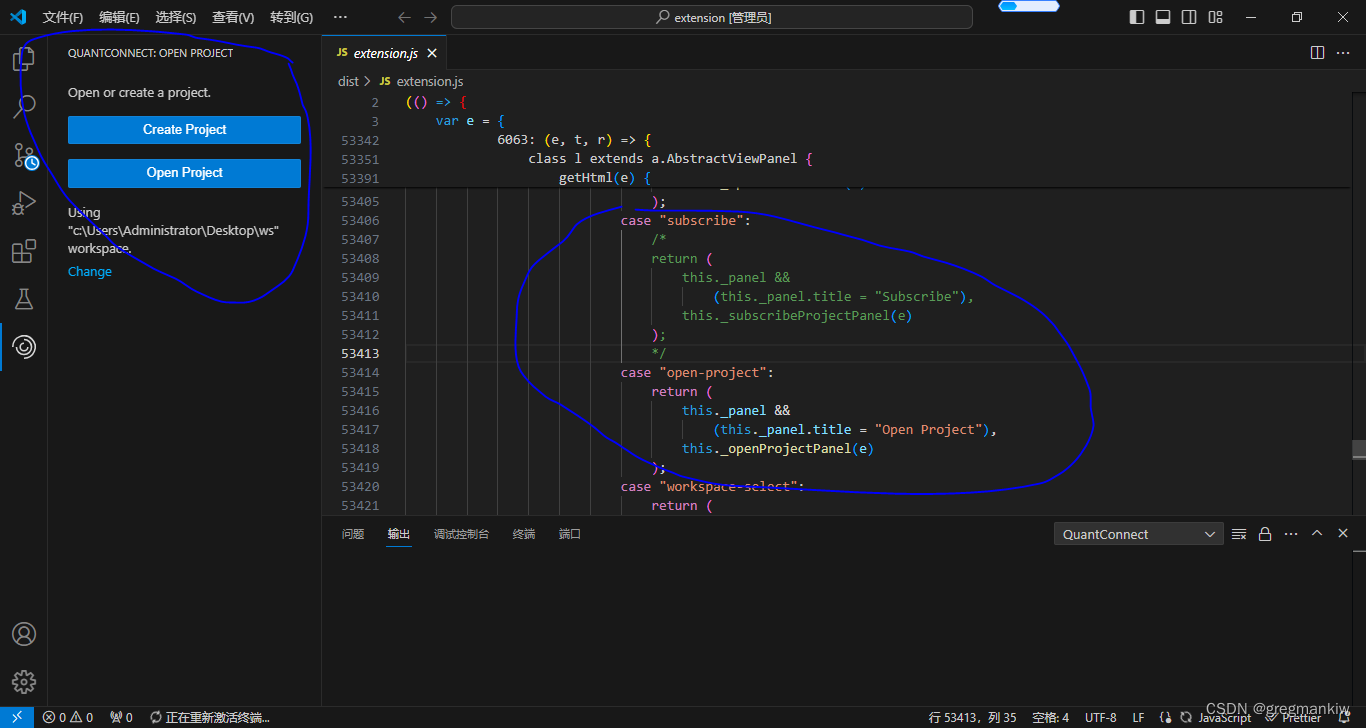This screenshot has width=1366, height=728.
Task: Toggle the bottom panel layout icon
Action: (1163, 17)
